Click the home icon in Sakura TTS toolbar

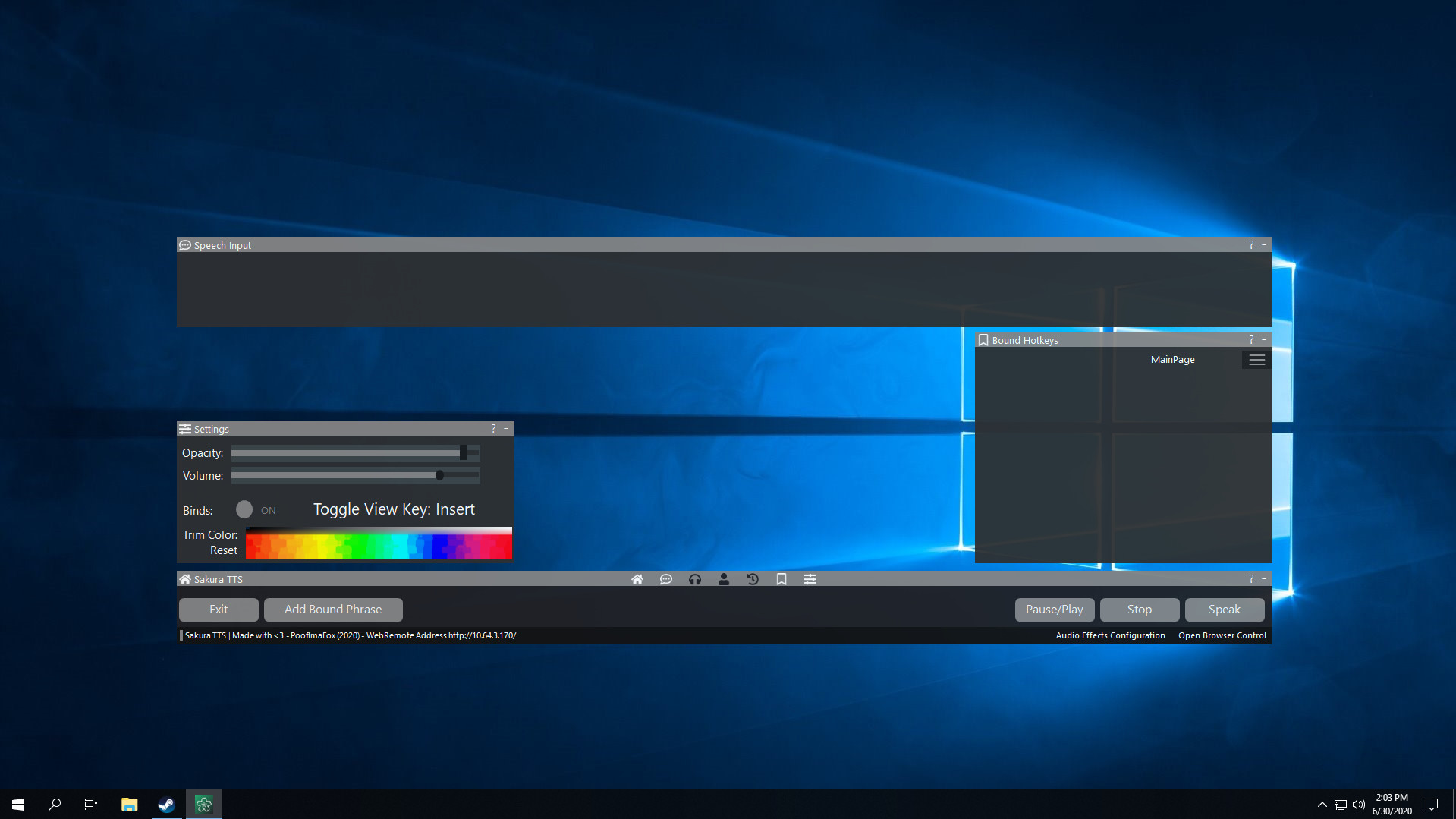pos(637,579)
